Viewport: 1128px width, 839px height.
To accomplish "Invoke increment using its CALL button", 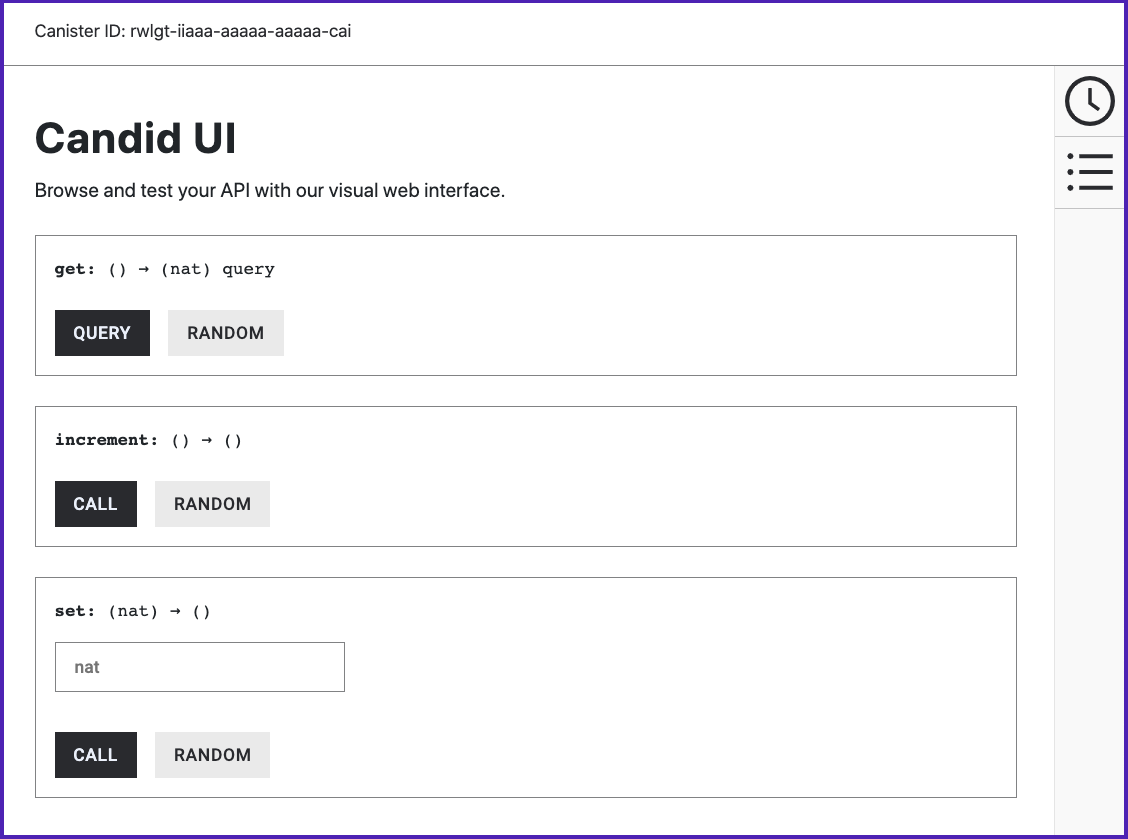I will pos(95,503).
